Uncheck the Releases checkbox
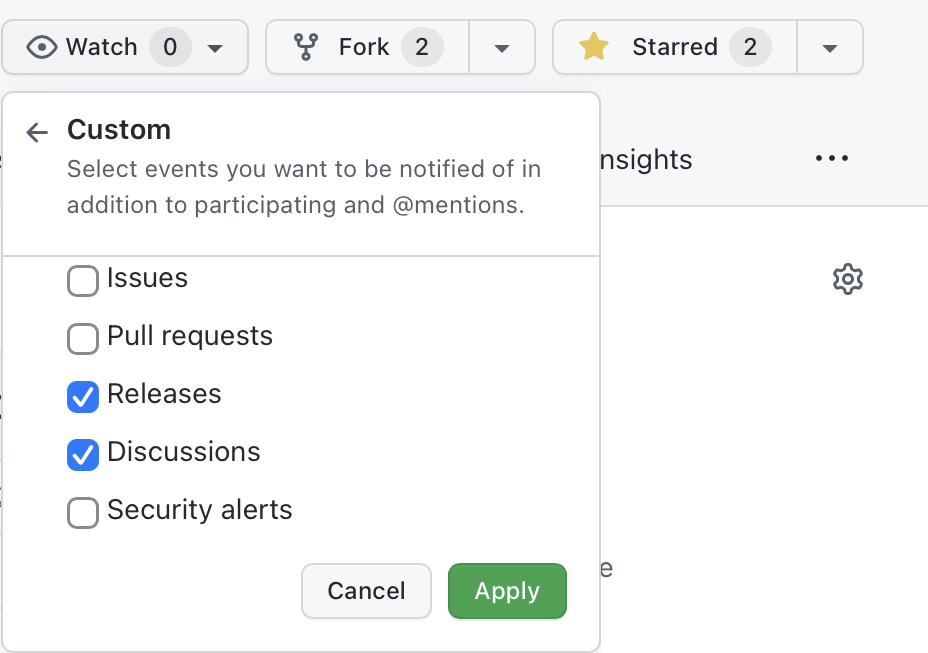The image size is (928, 653). click(83, 397)
